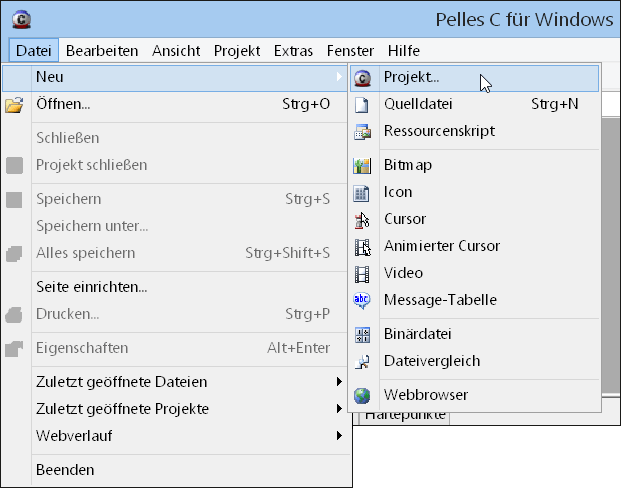The image size is (621, 488).
Task: Click the Webbrowser globe icon
Action: tap(363, 395)
